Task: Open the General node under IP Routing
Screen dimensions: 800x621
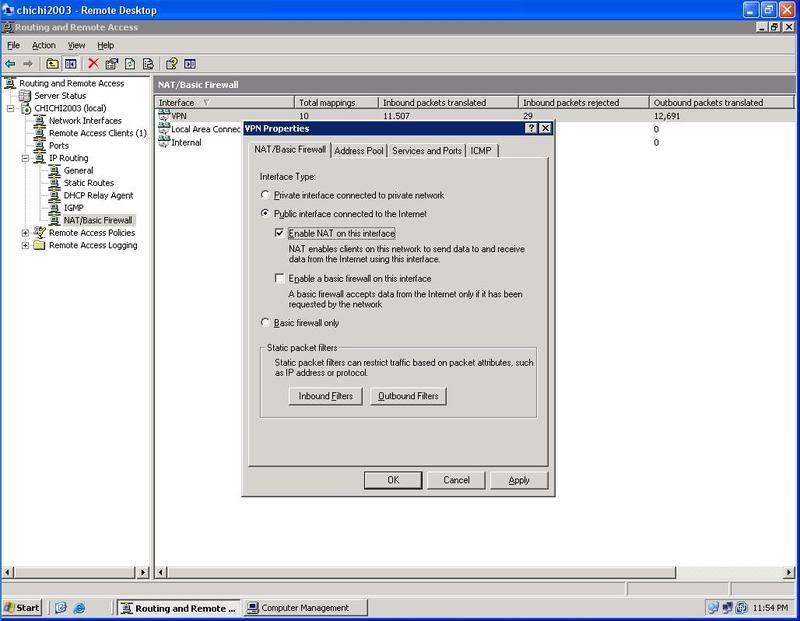Action: point(78,170)
